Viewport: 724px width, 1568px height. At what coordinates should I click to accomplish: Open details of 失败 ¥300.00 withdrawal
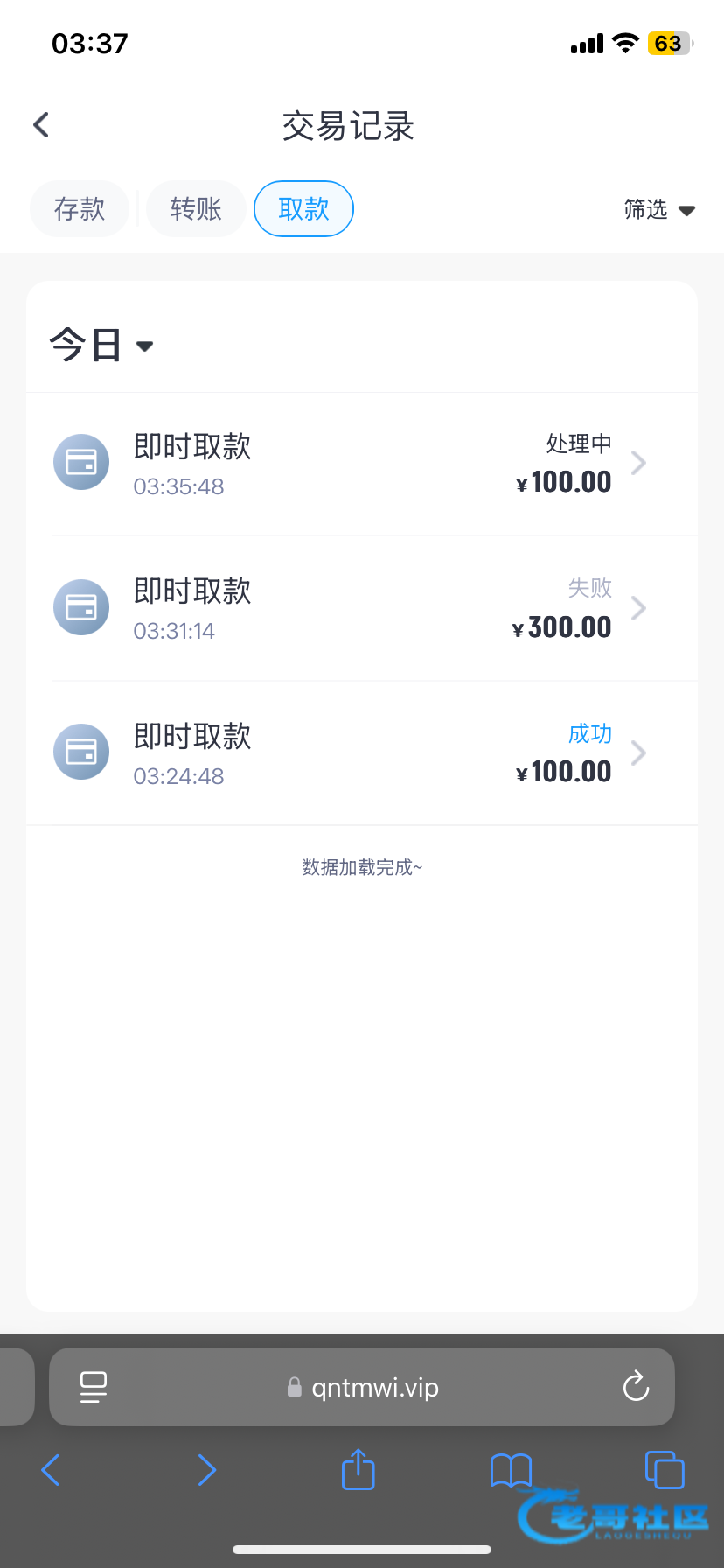tap(638, 608)
